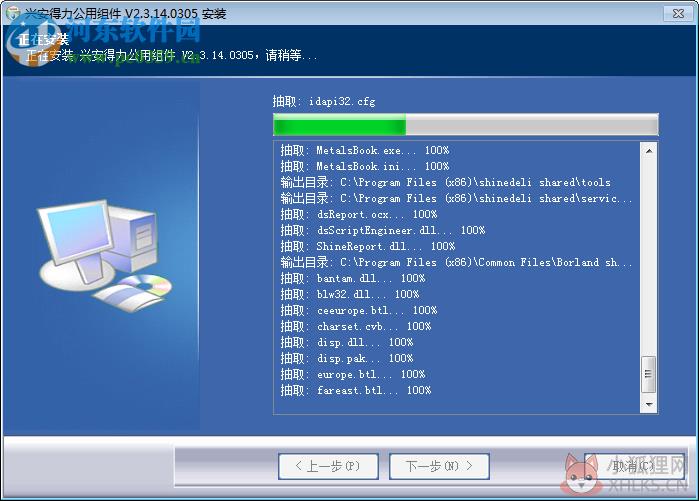The height and width of the screenshot is (501, 699).
Task: Click the log scrollbar thumb
Action: (x=648, y=374)
